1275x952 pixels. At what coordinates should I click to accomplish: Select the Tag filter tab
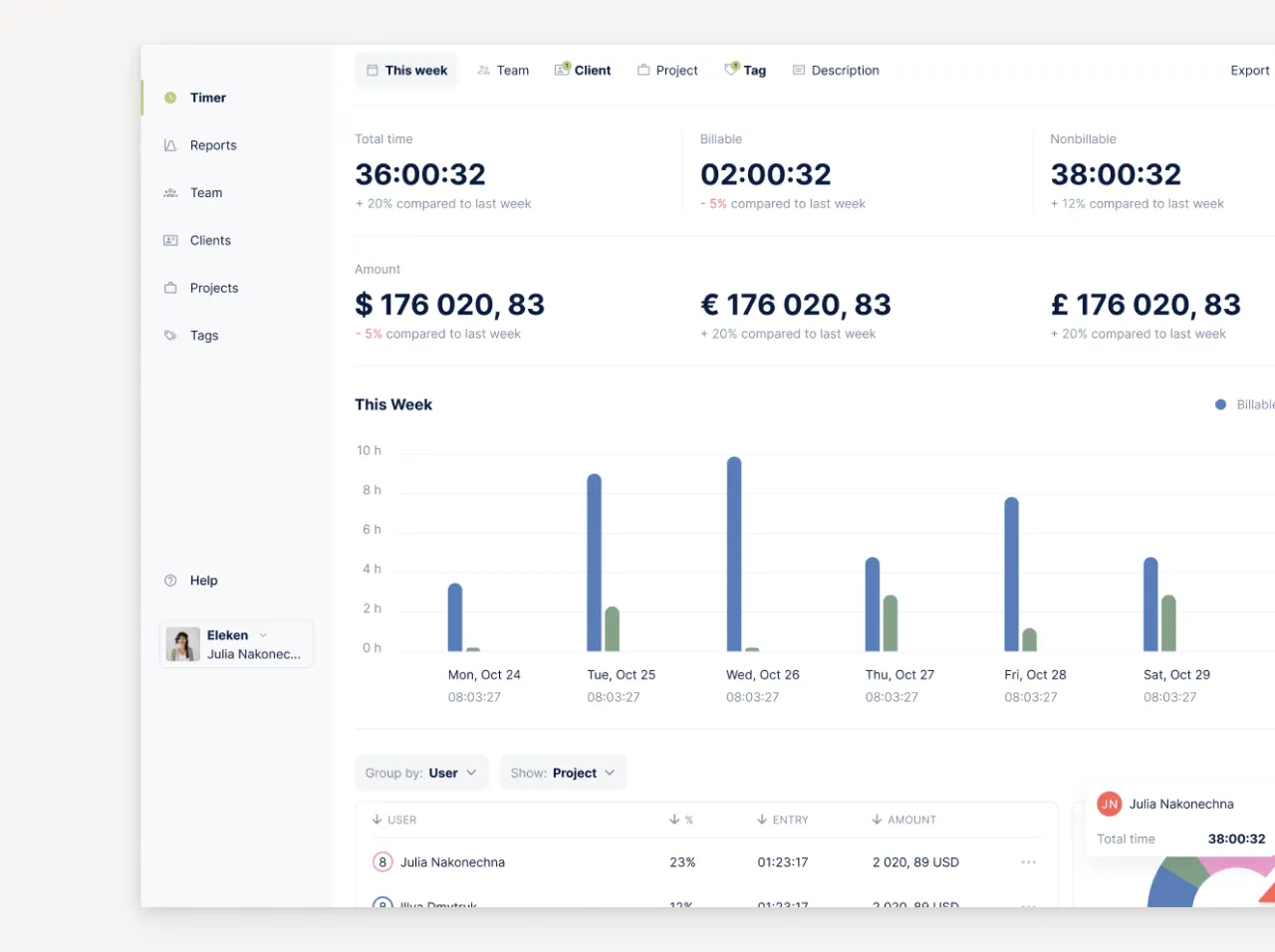745,70
